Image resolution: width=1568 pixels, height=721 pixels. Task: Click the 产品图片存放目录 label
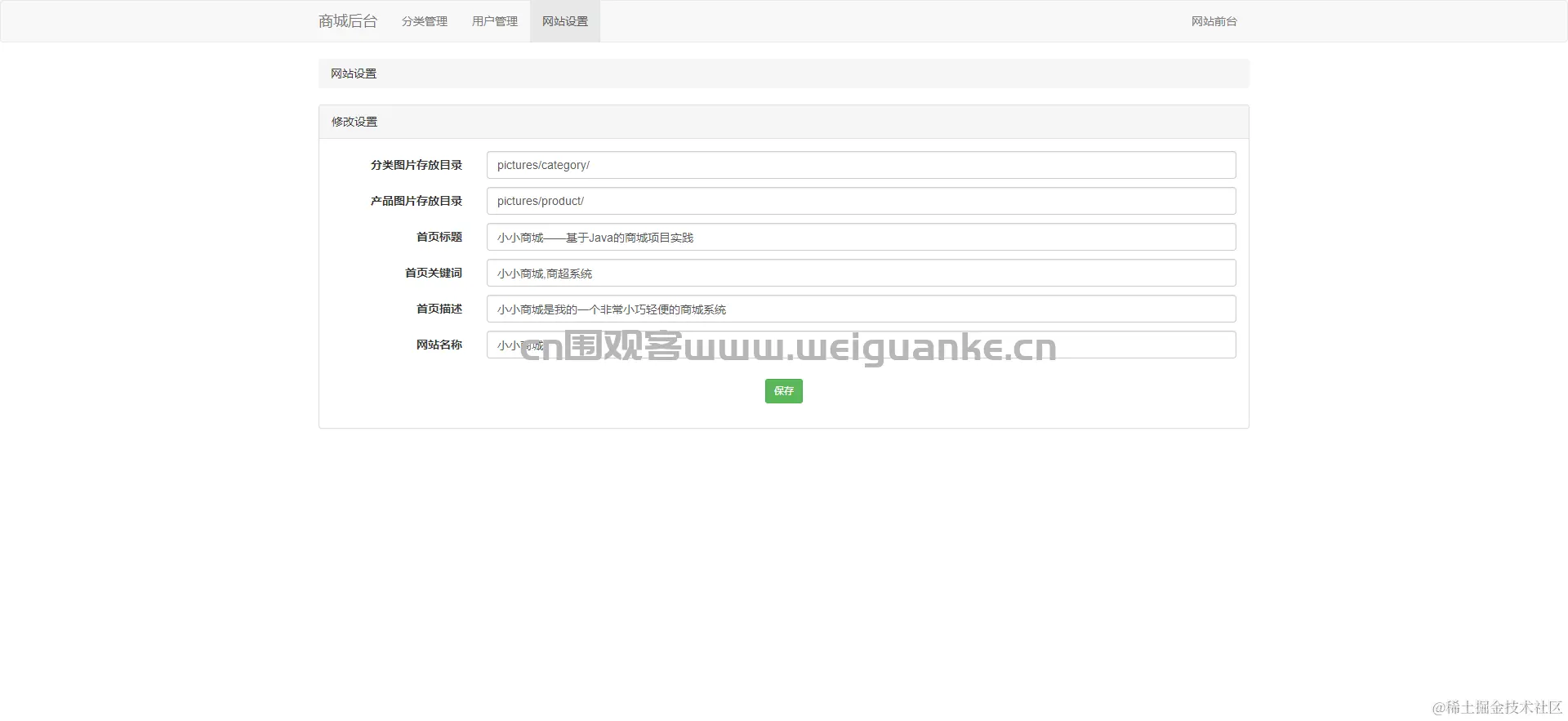416,201
